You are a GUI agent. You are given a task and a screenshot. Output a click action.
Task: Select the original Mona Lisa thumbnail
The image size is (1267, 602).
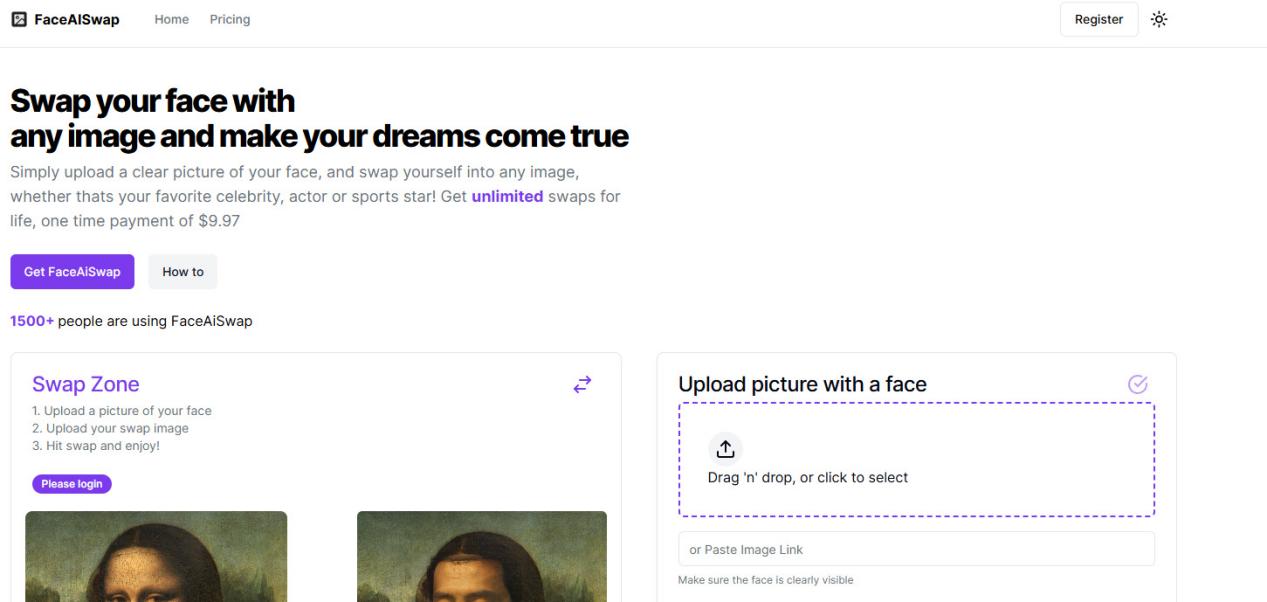(156, 557)
